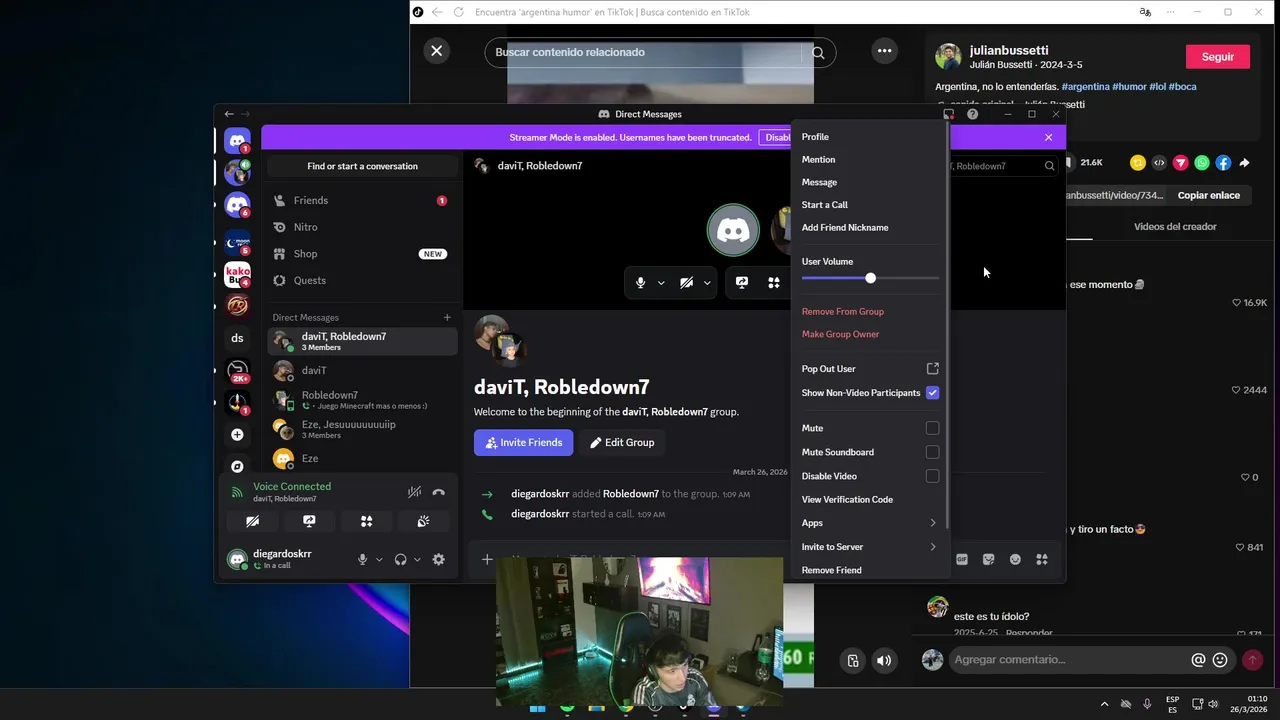Screen dimensions: 1280x720
Task: Open the kako server icon
Action: [x=237, y=274]
